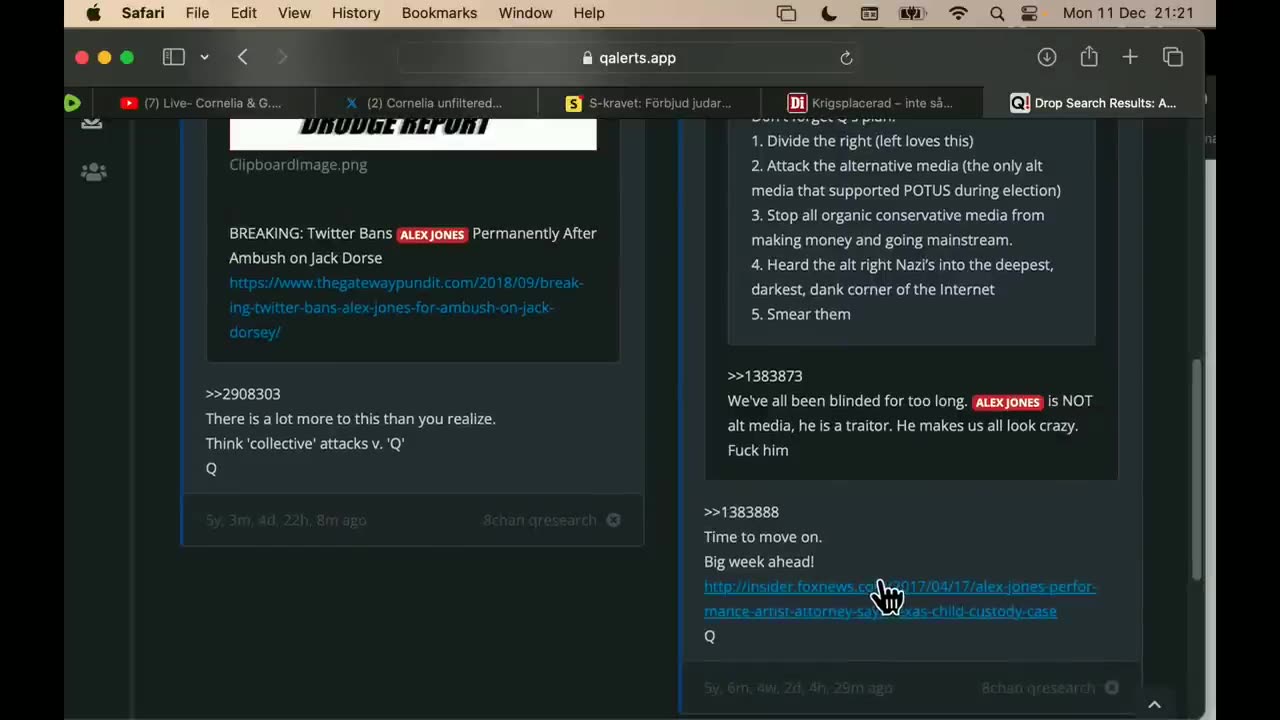Click the close icon beside left 8chan qresearch
Screen dimensions: 1280x720
click(x=613, y=520)
